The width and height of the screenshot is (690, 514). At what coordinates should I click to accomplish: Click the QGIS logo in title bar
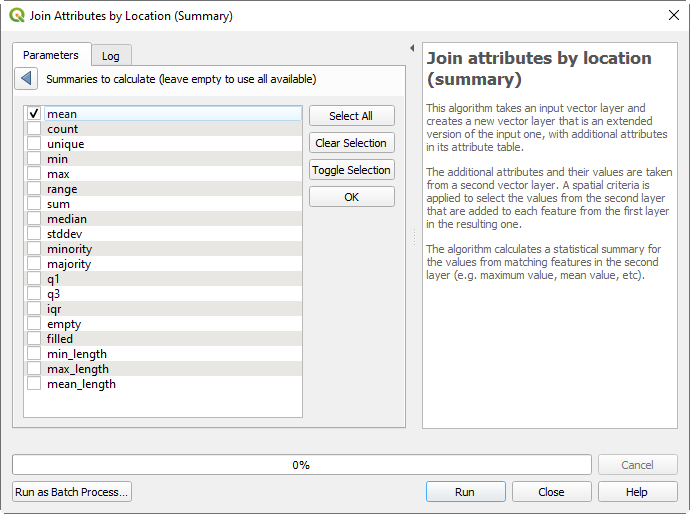click(17, 15)
